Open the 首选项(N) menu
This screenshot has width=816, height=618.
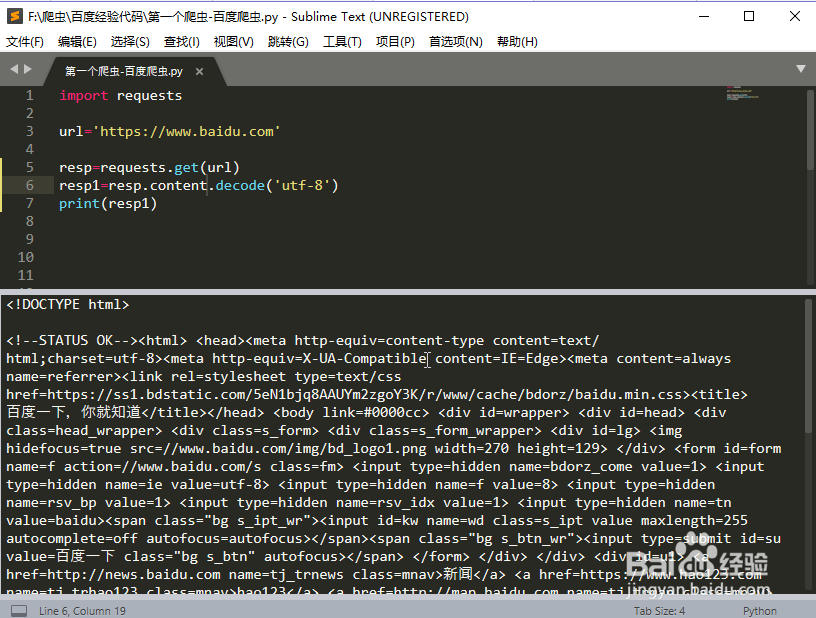tap(455, 42)
